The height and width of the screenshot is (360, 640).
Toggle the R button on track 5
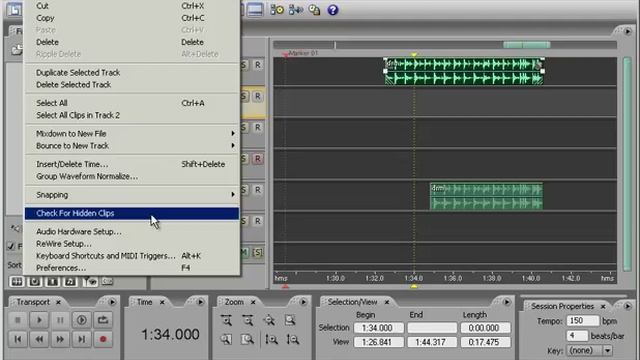(258, 190)
